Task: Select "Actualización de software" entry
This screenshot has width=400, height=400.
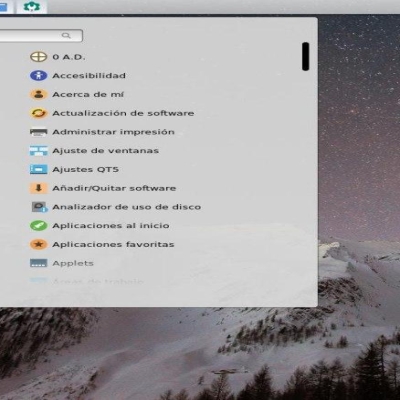Action: coord(123,113)
